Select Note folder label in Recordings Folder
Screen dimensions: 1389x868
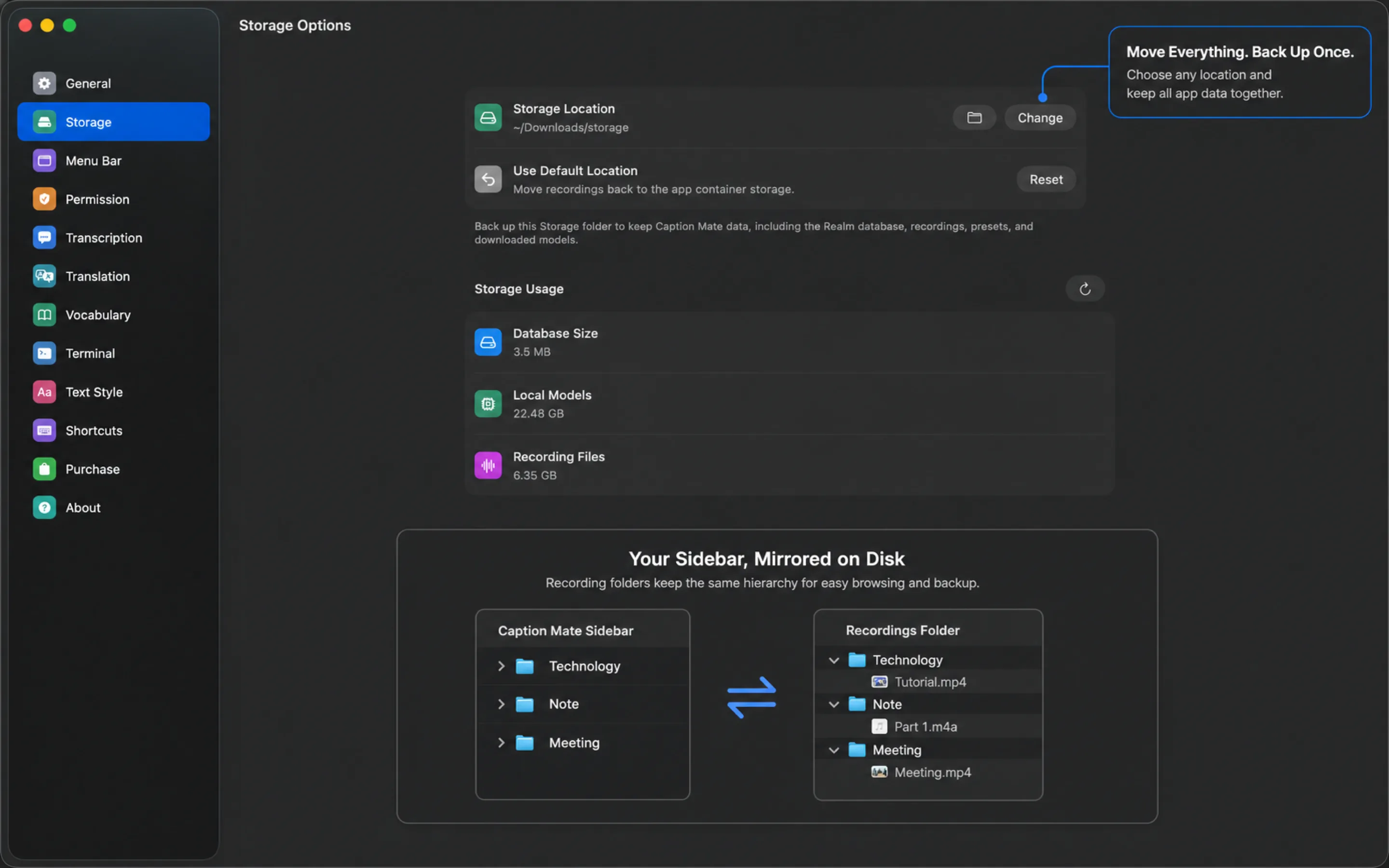(887, 705)
